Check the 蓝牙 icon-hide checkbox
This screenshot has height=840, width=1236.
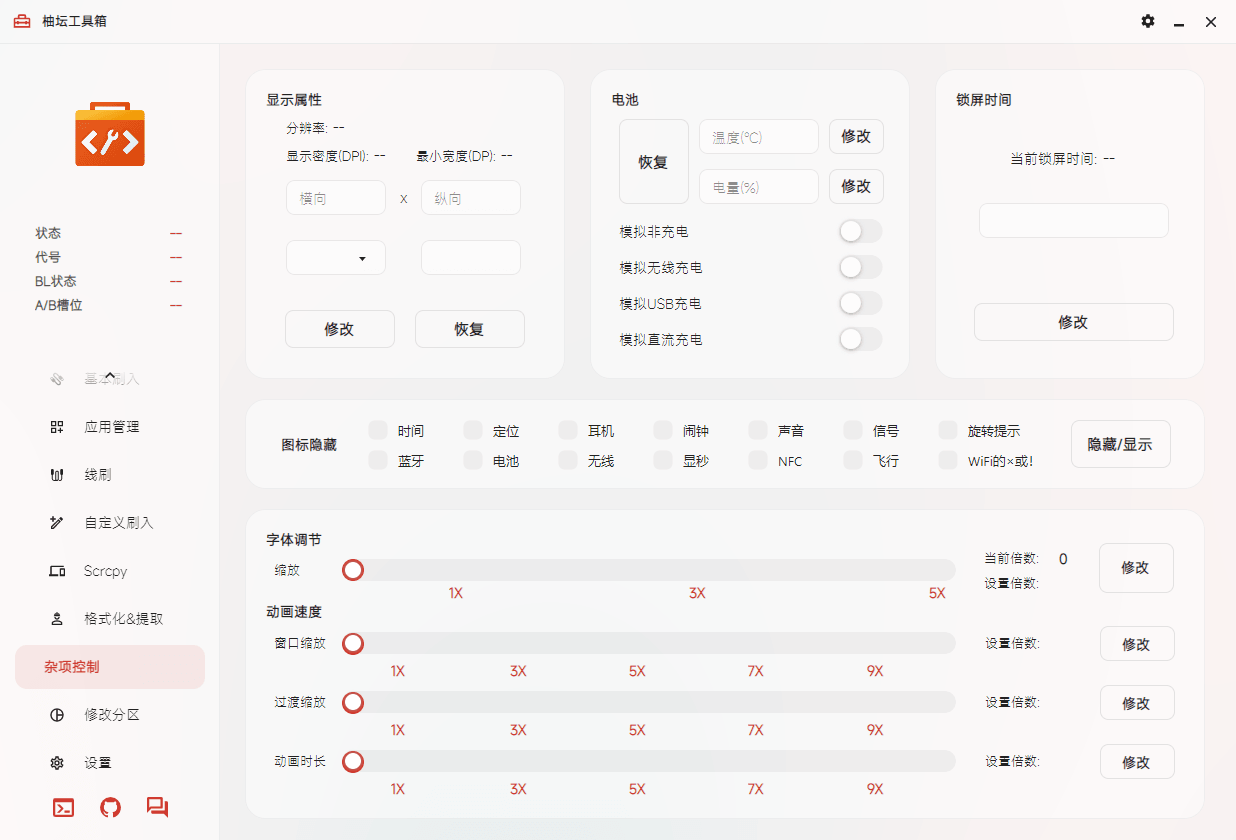pos(378,461)
